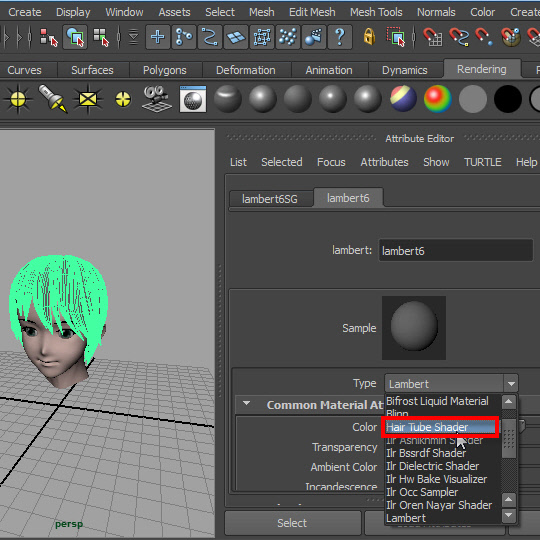Collapse the Common Material Attributes section

[x=246, y=403]
